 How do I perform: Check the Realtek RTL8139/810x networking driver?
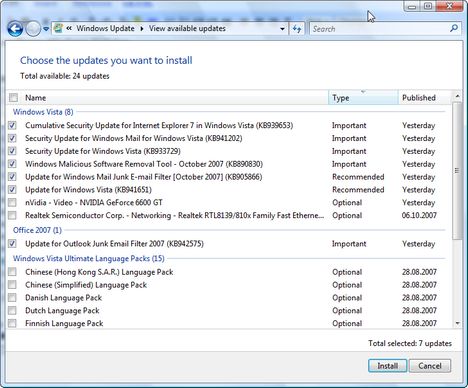(x=12, y=215)
